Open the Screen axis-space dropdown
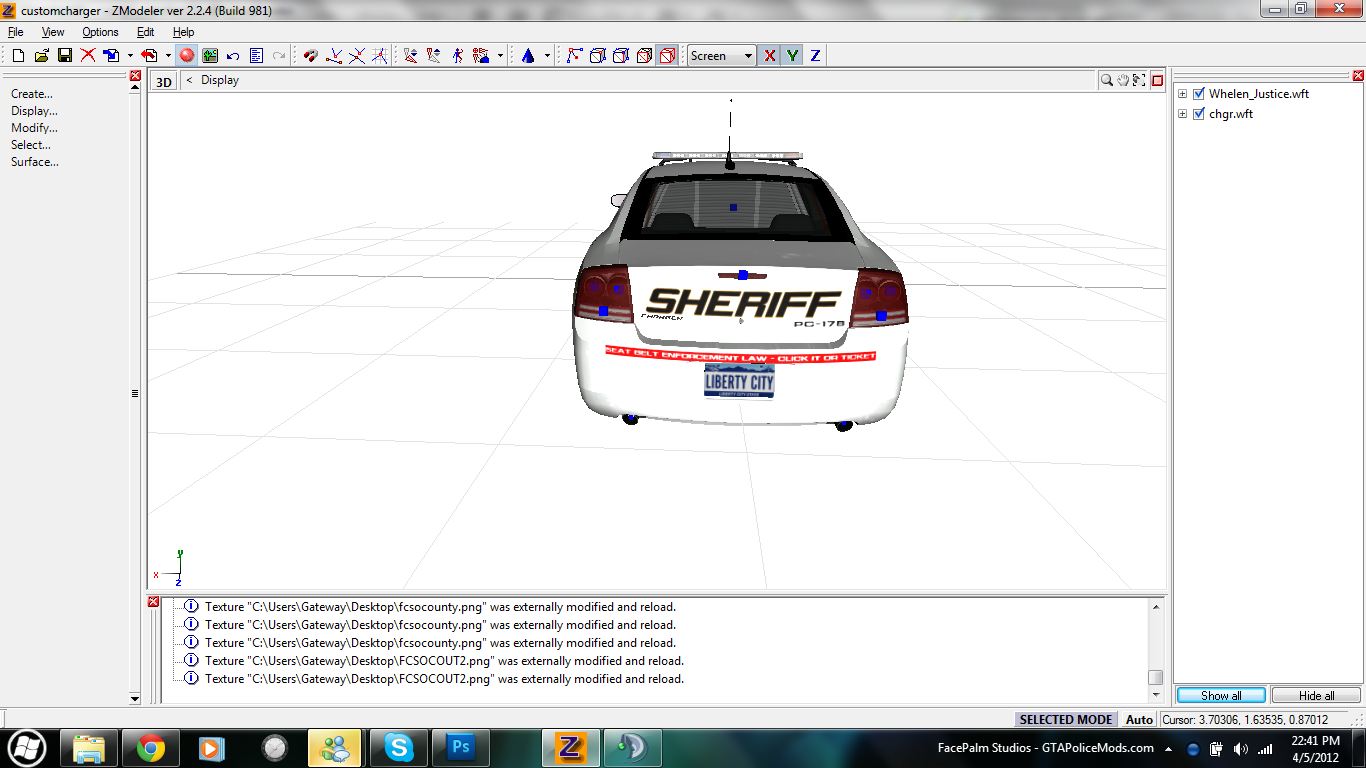This screenshot has width=1366, height=768. pyautogui.click(x=721, y=56)
